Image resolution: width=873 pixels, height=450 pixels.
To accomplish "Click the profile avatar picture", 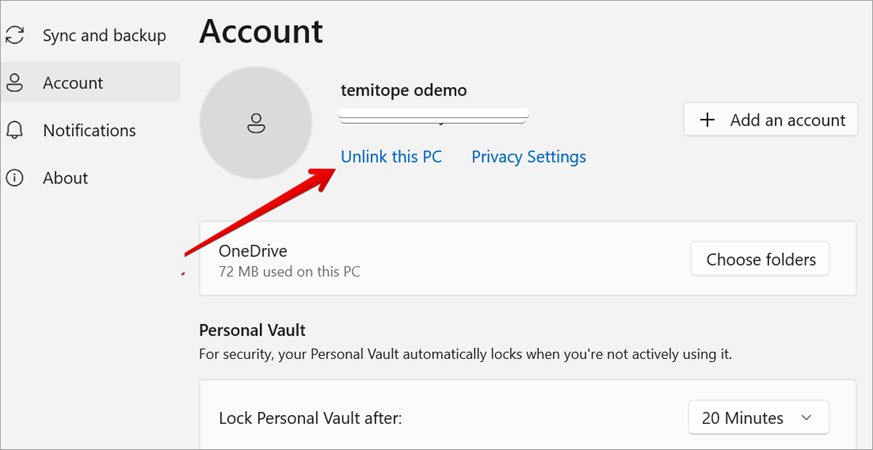I will tap(256, 124).
